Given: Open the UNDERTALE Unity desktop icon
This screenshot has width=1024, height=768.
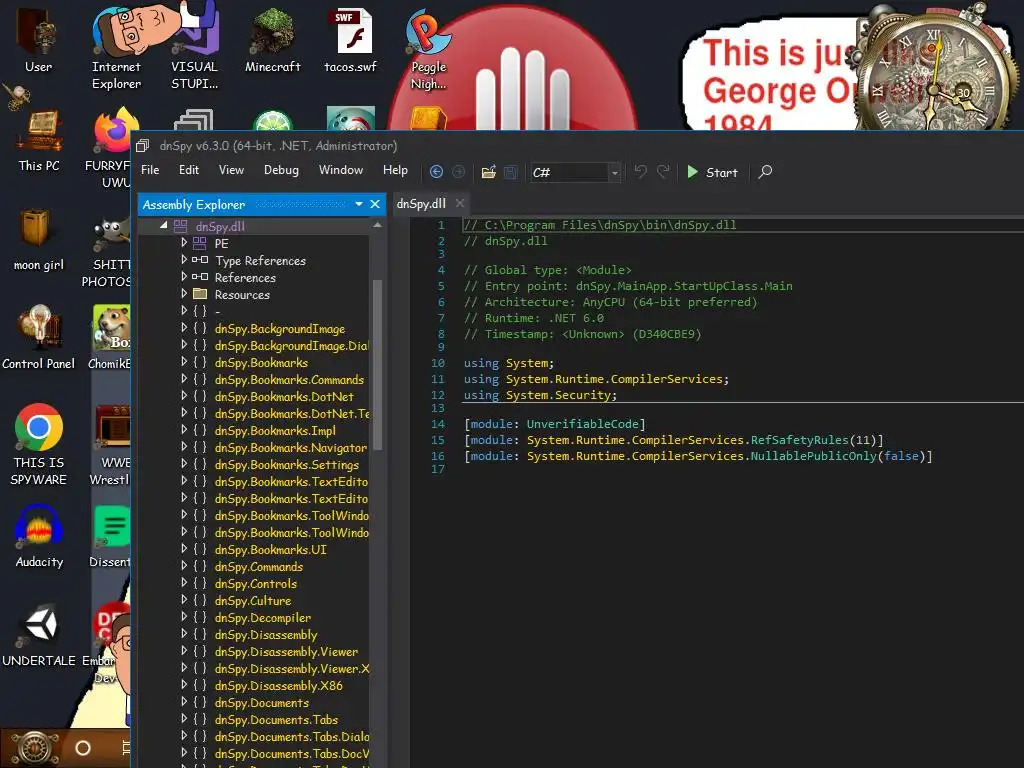Looking at the screenshot, I should 39,635.
